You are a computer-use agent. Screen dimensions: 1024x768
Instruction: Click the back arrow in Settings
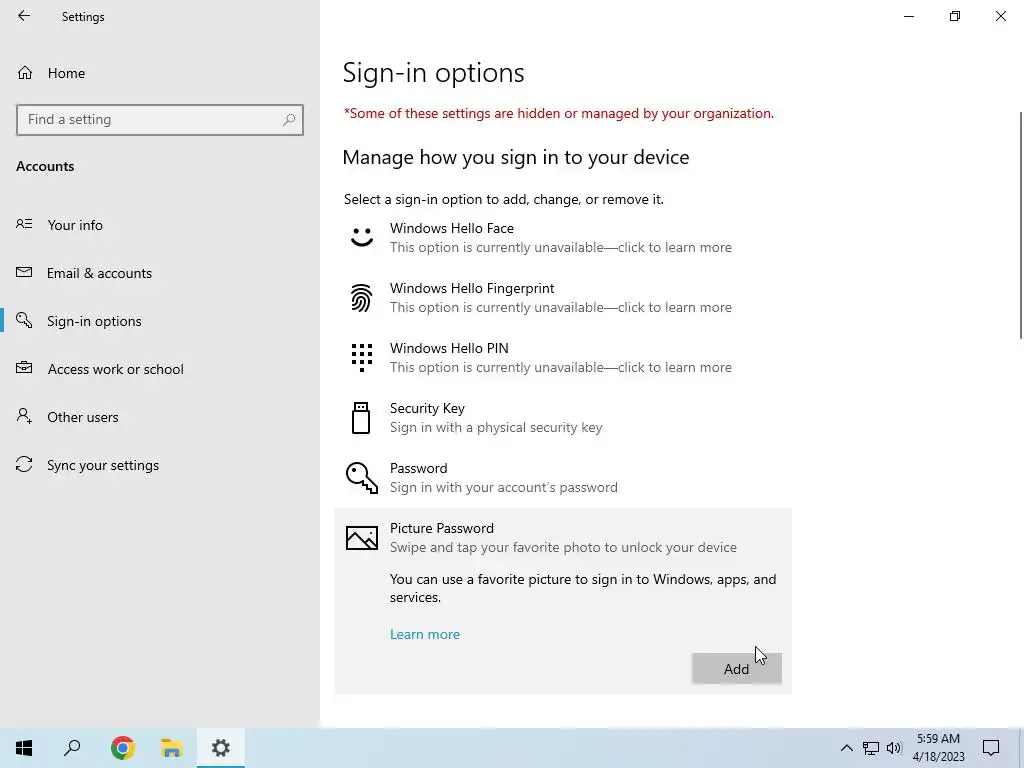click(24, 16)
